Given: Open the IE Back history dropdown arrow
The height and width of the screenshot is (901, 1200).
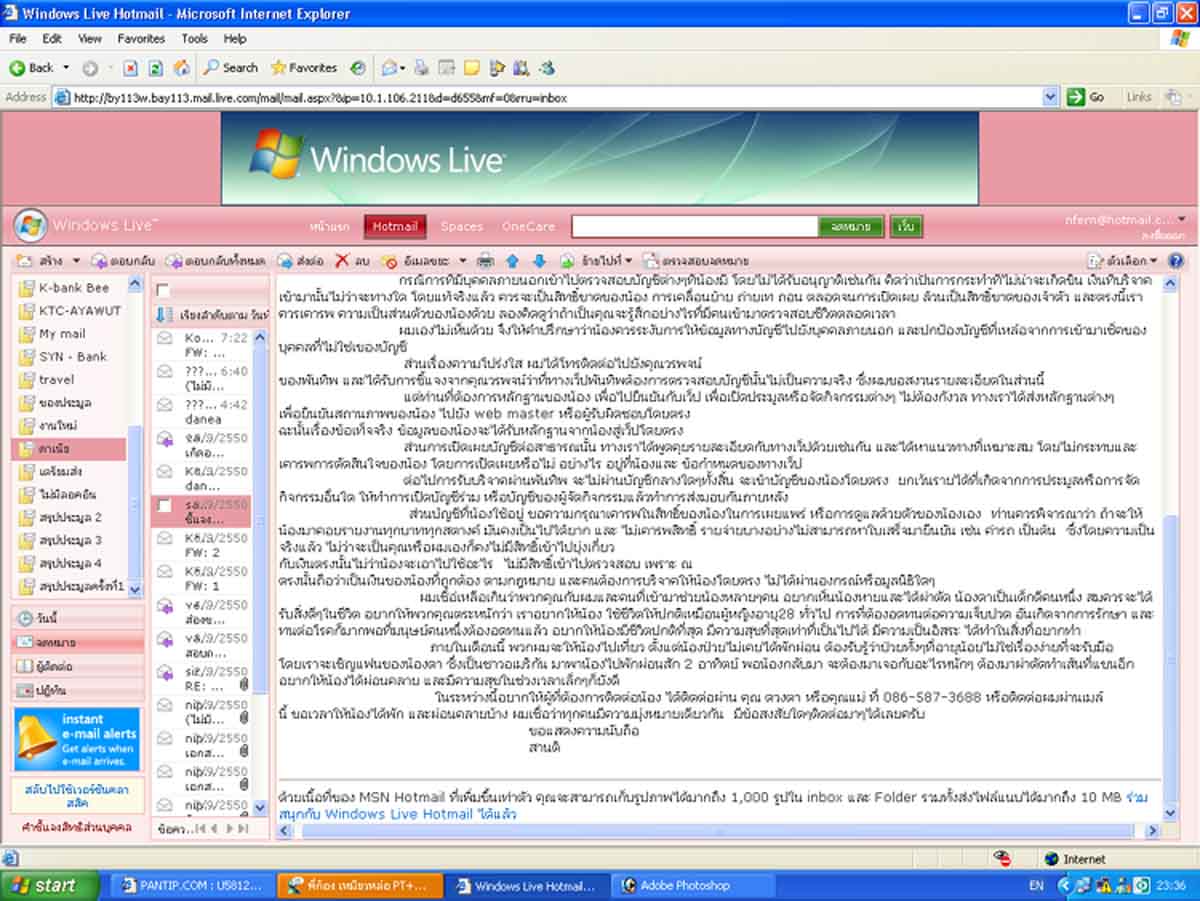Looking at the screenshot, I should coord(66,68).
